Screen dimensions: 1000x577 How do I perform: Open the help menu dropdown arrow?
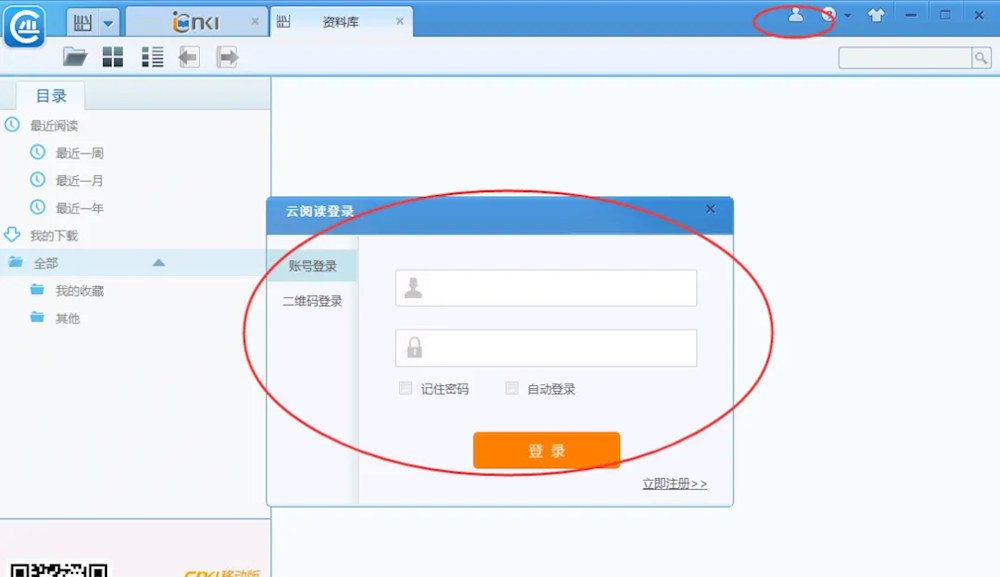click(848, 16)
